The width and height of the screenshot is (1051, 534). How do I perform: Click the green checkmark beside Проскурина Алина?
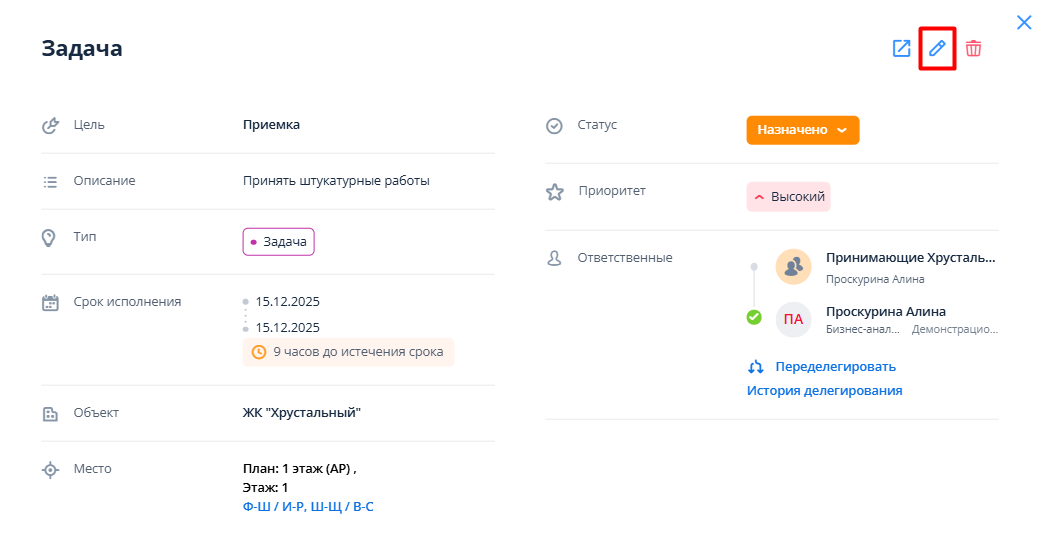click(x=754, y=317)
